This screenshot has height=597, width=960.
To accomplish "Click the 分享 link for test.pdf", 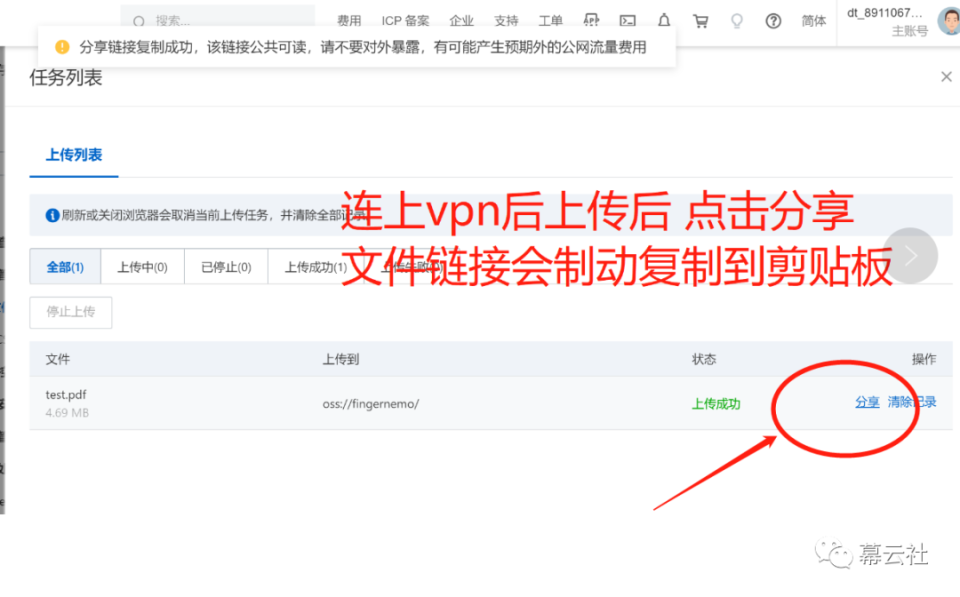I will (x=866, y=402).
